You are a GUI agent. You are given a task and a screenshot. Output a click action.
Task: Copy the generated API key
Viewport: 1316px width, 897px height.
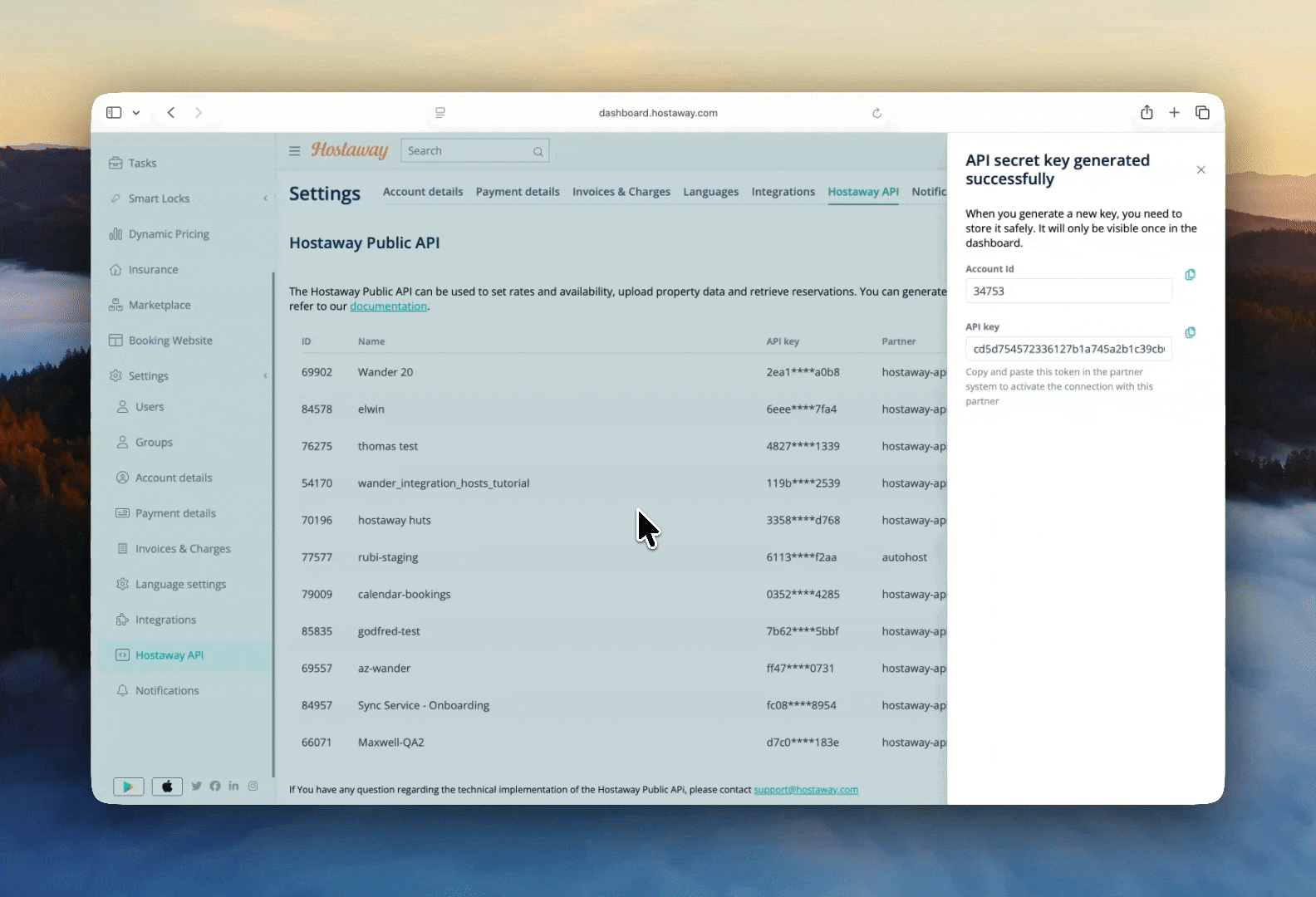point(1190,333)
